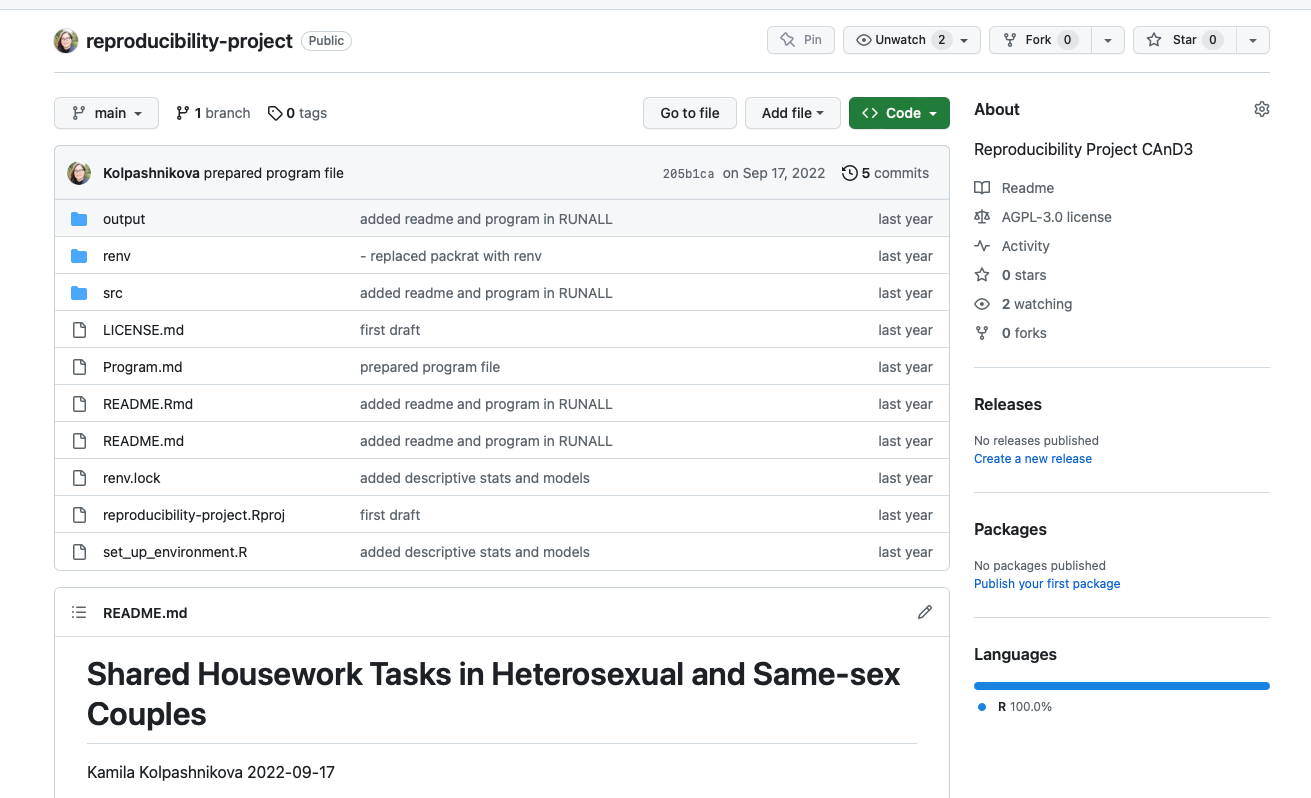Click the Releases heading link
The height and width of the screenshot is (798, 1311).
pyautogui.click(x=1008, y=404)
